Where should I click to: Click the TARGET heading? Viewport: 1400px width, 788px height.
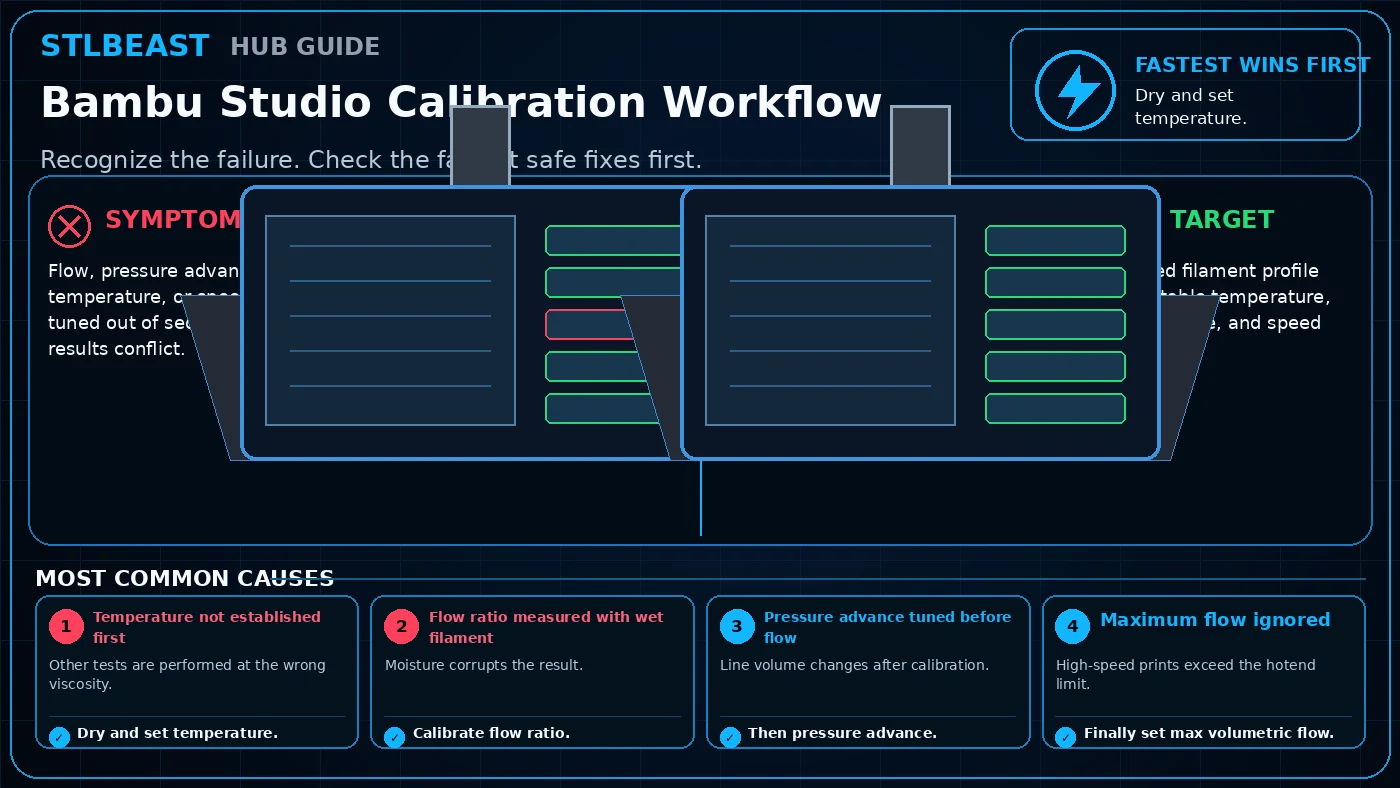click(x=1222, y=220)
